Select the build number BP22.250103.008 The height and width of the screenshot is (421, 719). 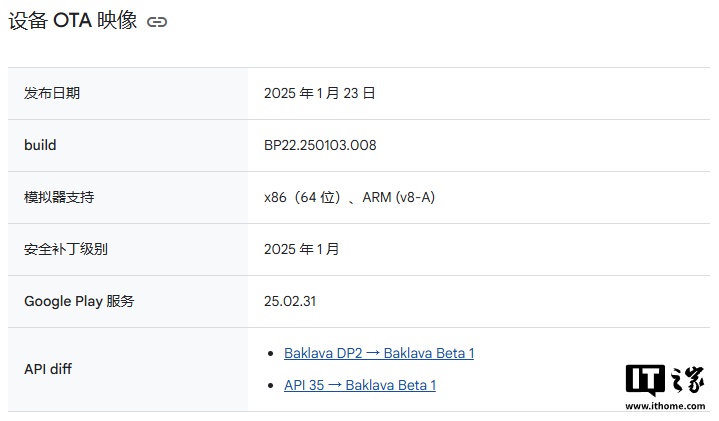[320, 145]
